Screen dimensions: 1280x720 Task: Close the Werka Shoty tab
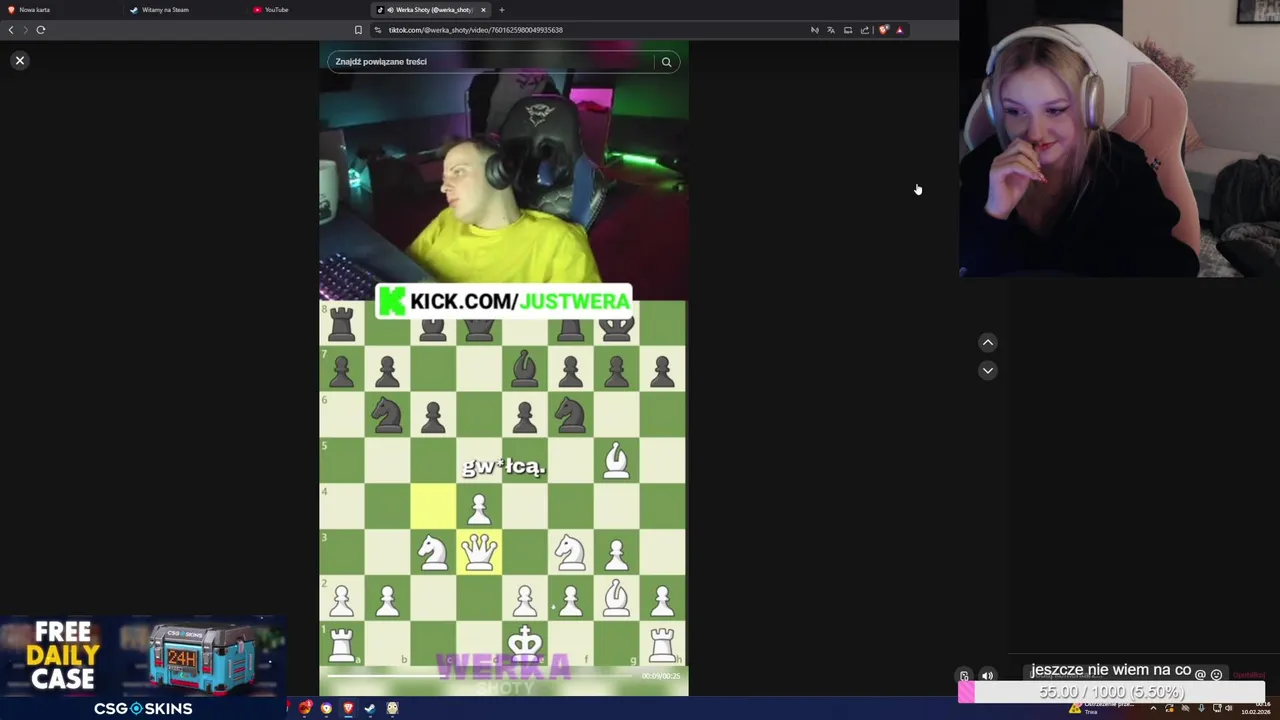[x=483, y=10]
